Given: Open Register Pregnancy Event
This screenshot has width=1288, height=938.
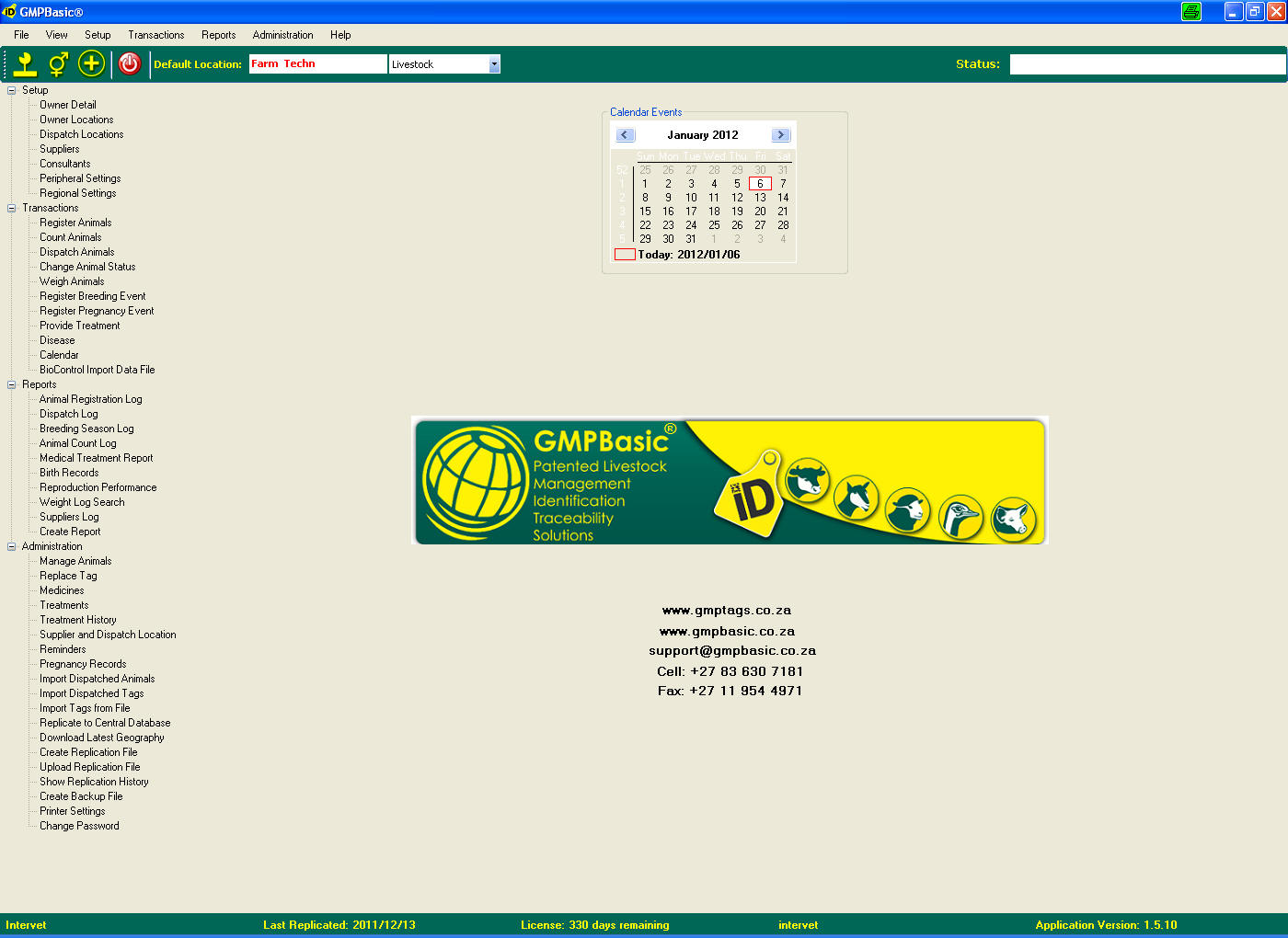Looking at the screenshot, I should pyautogui.click(x=97, y=311).
